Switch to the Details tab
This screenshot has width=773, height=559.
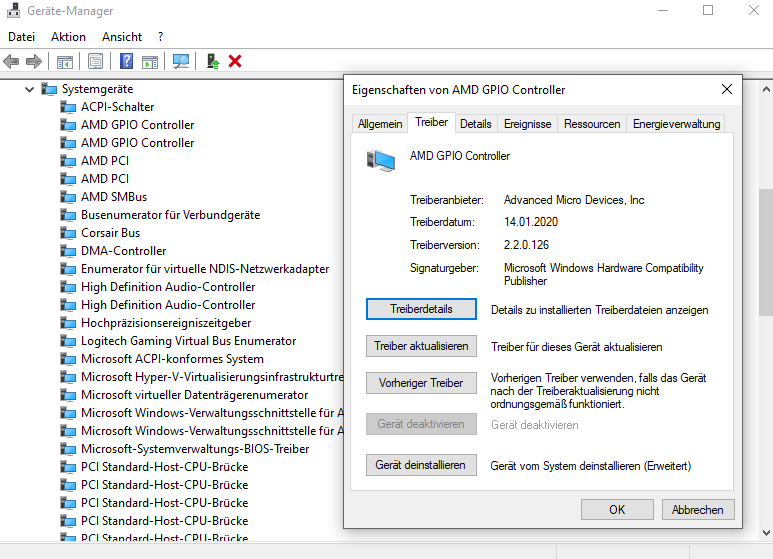pos(476,124)
